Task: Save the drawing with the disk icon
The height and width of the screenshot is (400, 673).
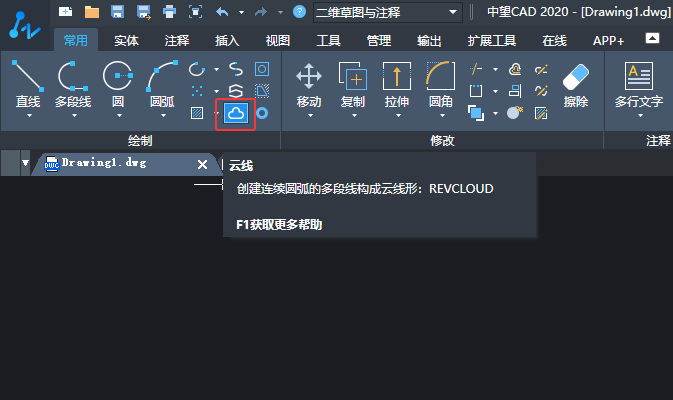Action: point(117,12)
